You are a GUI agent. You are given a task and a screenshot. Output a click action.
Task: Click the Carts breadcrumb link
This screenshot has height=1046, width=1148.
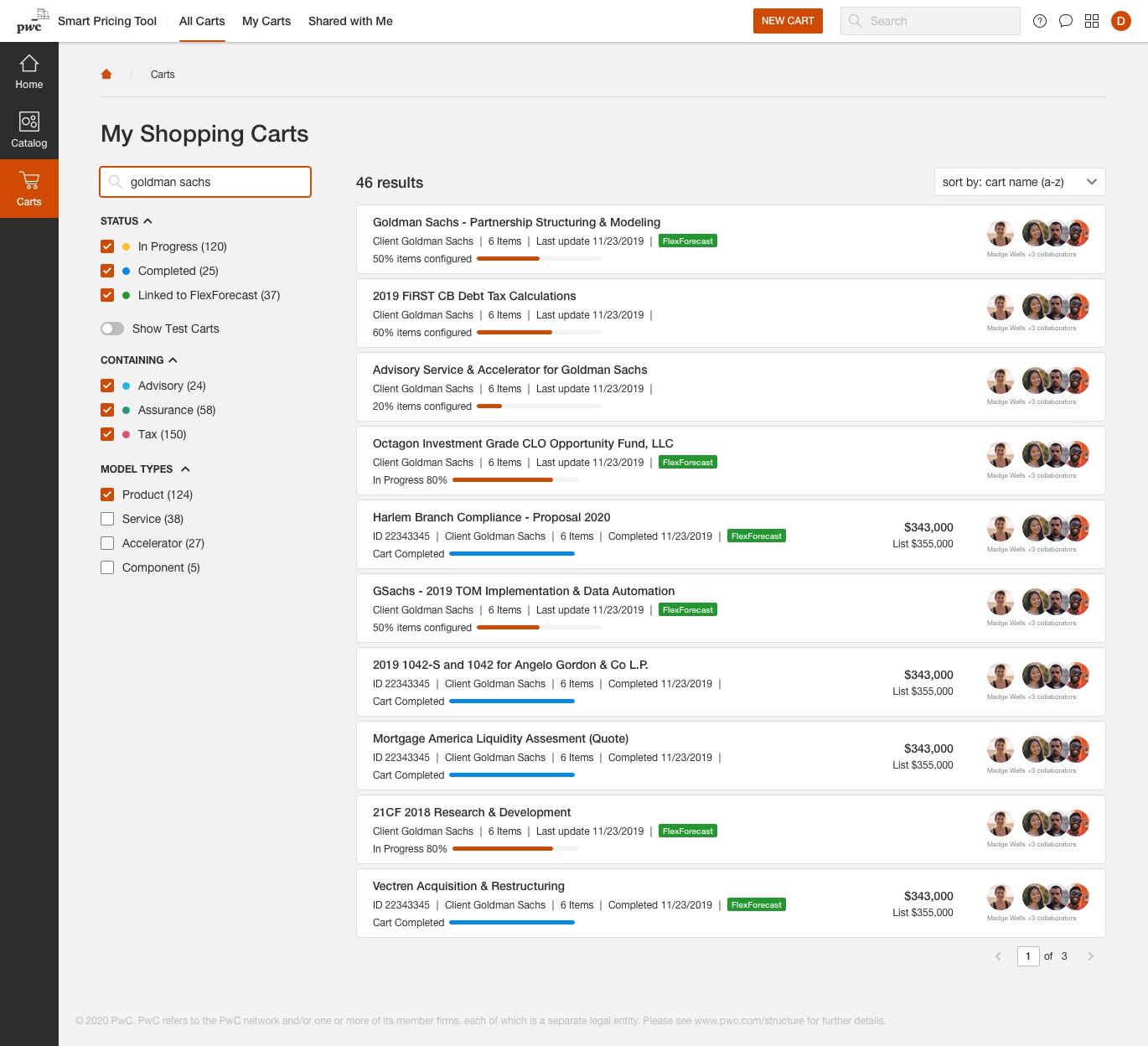(x=163, y=75)
